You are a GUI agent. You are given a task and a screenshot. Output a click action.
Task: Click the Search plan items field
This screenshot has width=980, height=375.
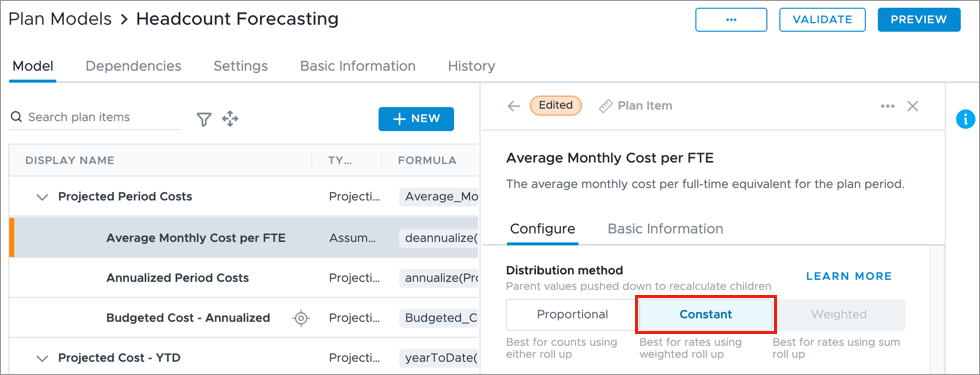94,118
